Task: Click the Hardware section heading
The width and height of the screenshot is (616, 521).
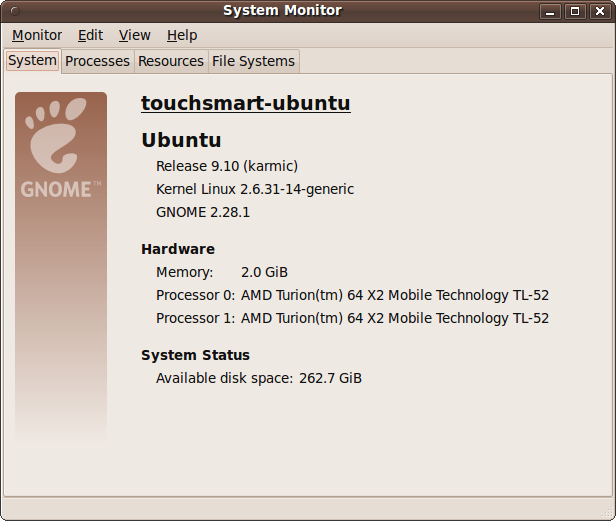Action: 178,249
